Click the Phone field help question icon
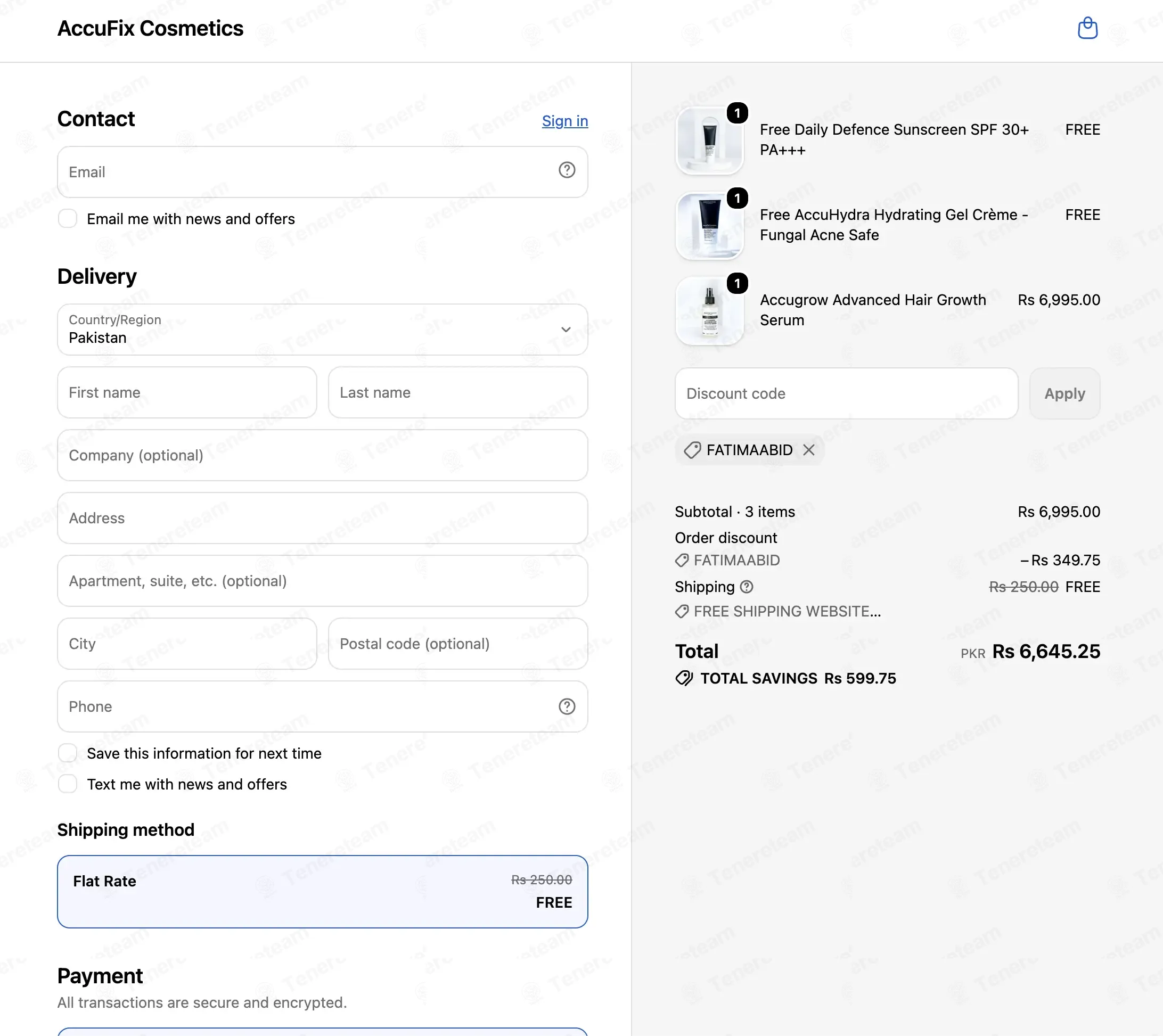Screen dimensions: 1163x1036 567,706
